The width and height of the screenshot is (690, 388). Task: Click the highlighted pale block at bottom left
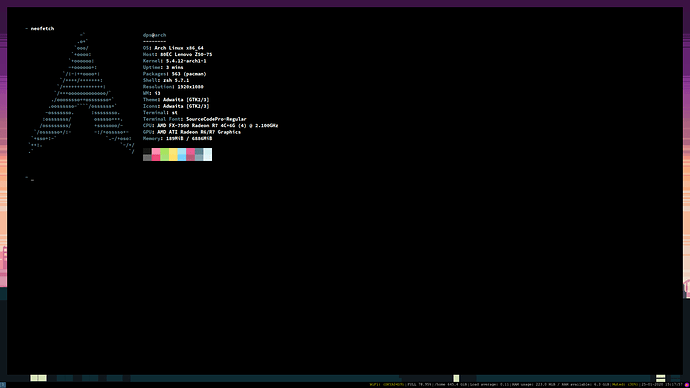(x=38, y=378)
